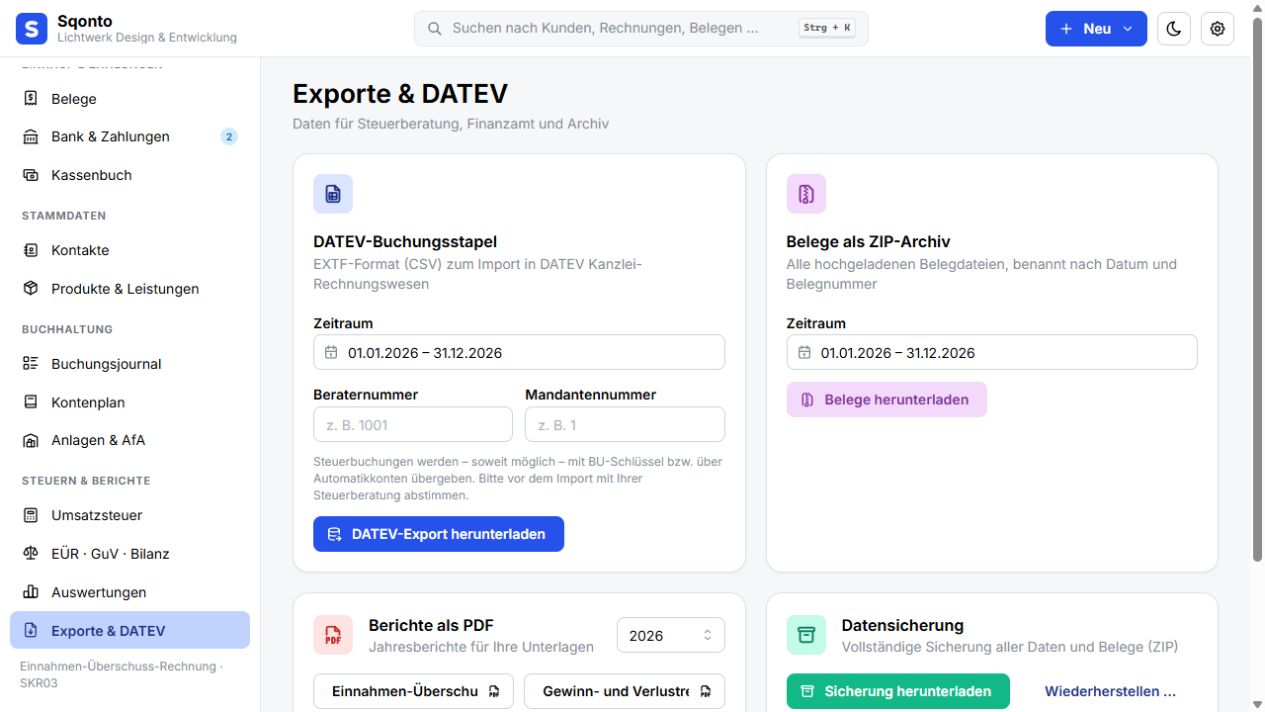Open Belege ZIP Zeitraum date range picker

pos(992,353)
